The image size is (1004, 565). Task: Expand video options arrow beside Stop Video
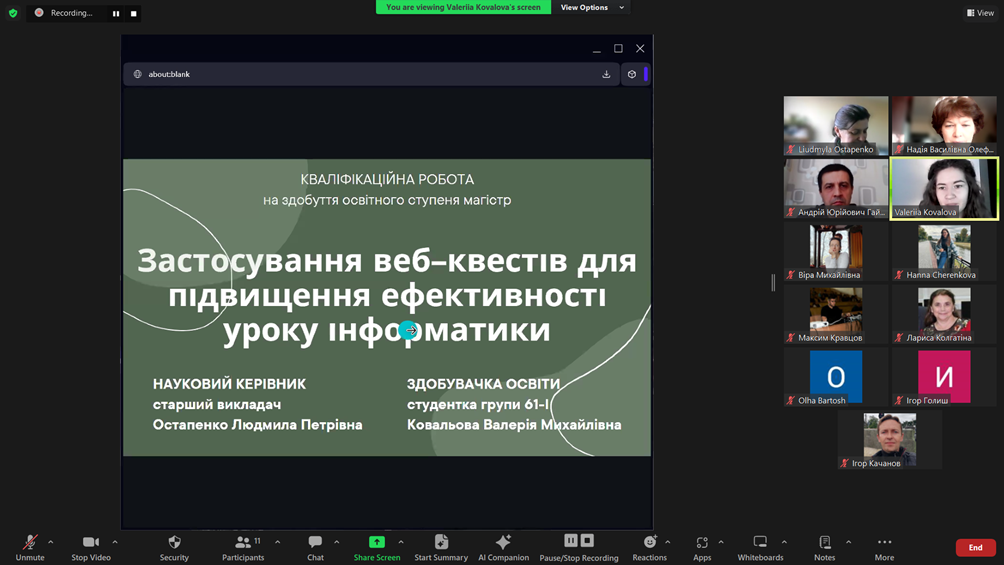pyautogui.click(x=115, y=543)
